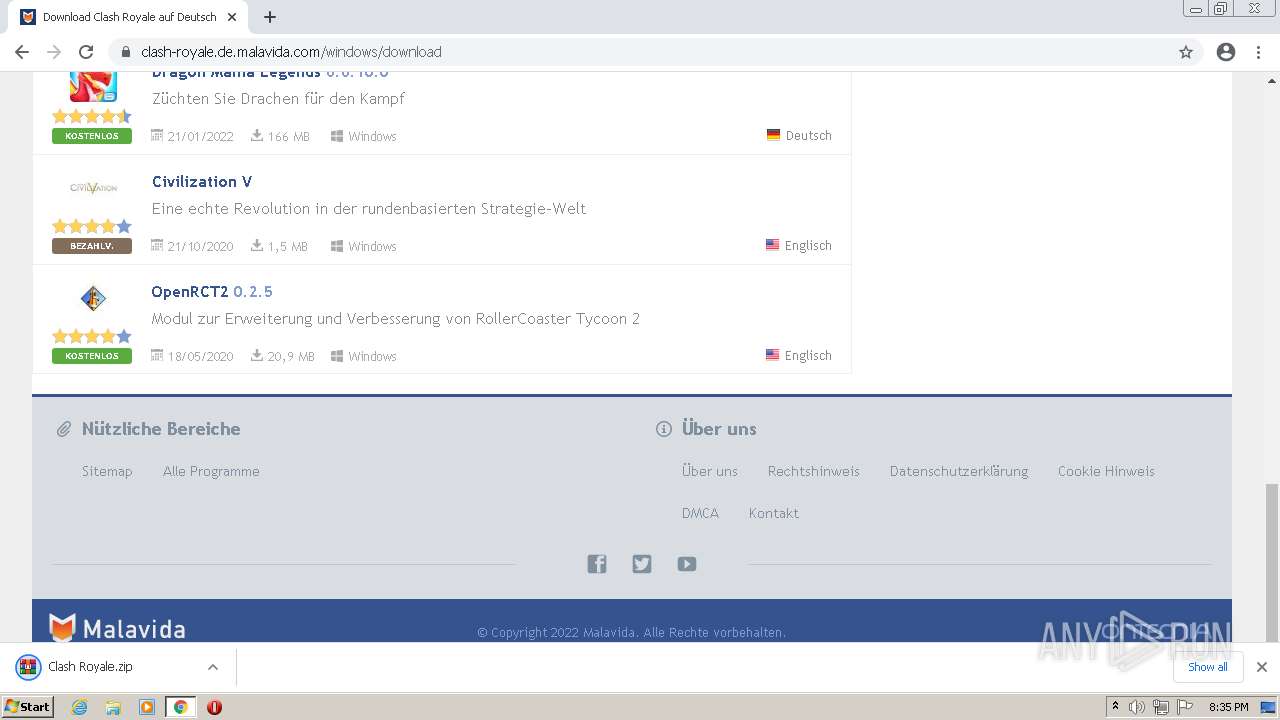Screen dimensions: 1280x720
Task: Click the OpenRCT2 star rating
Action: (x=92, y=336)
